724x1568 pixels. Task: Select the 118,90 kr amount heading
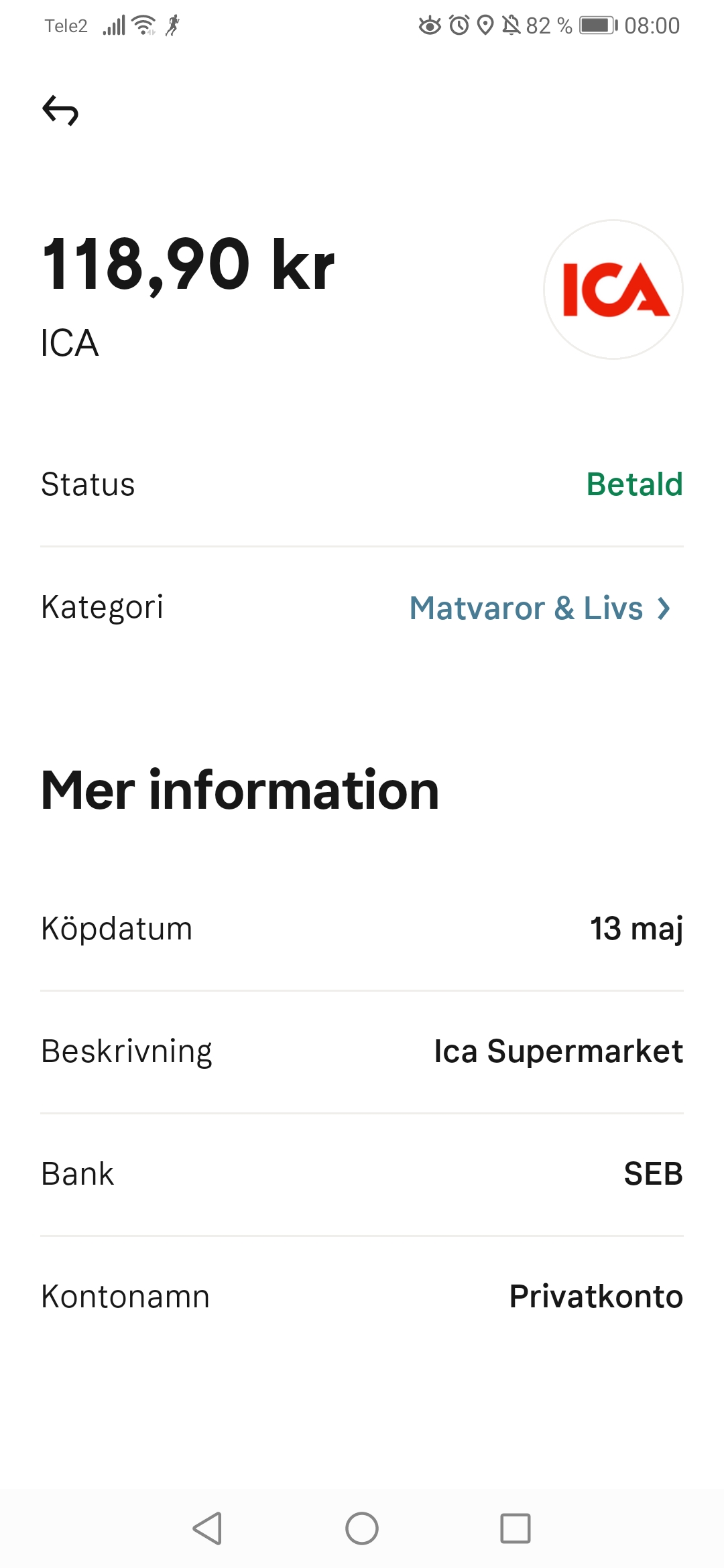click(x=188, y=265)
